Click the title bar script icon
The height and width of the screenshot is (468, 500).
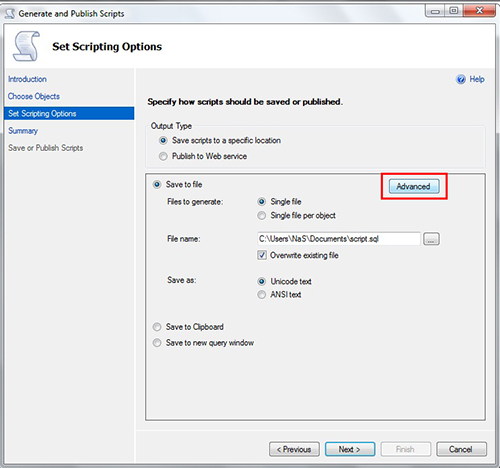pos(10,14)
